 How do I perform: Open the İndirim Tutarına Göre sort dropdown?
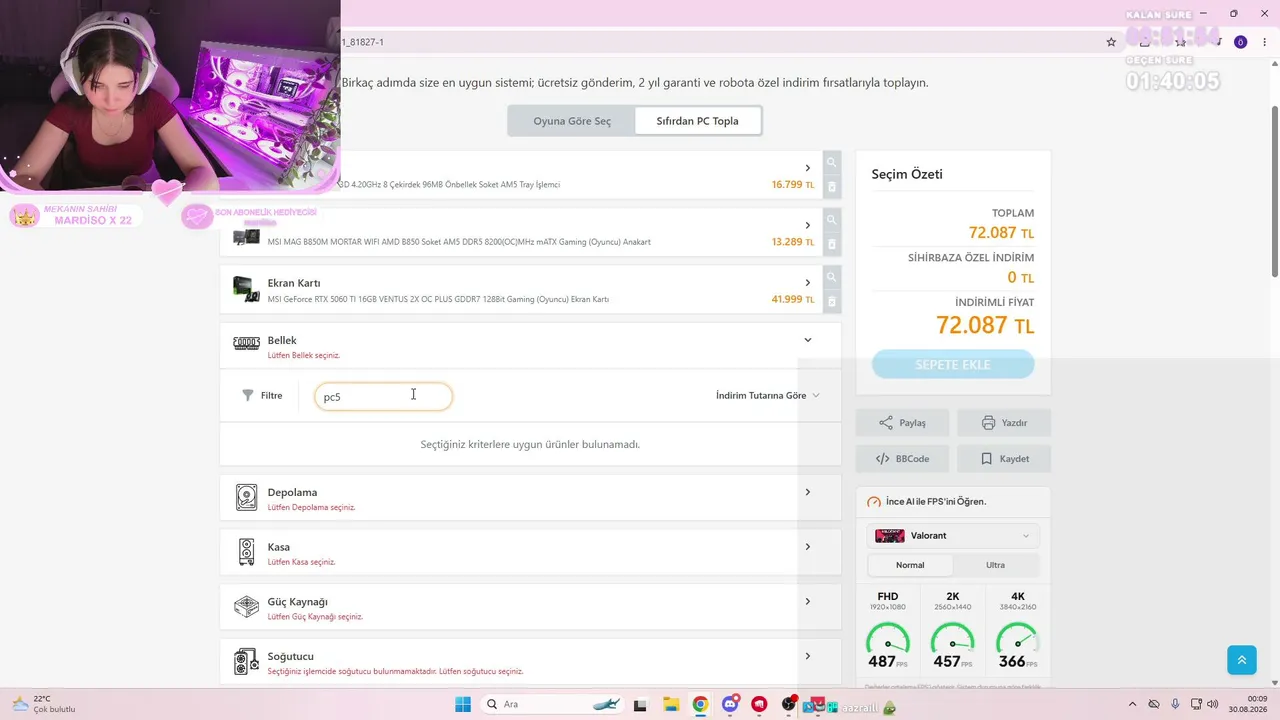[768, 395]
